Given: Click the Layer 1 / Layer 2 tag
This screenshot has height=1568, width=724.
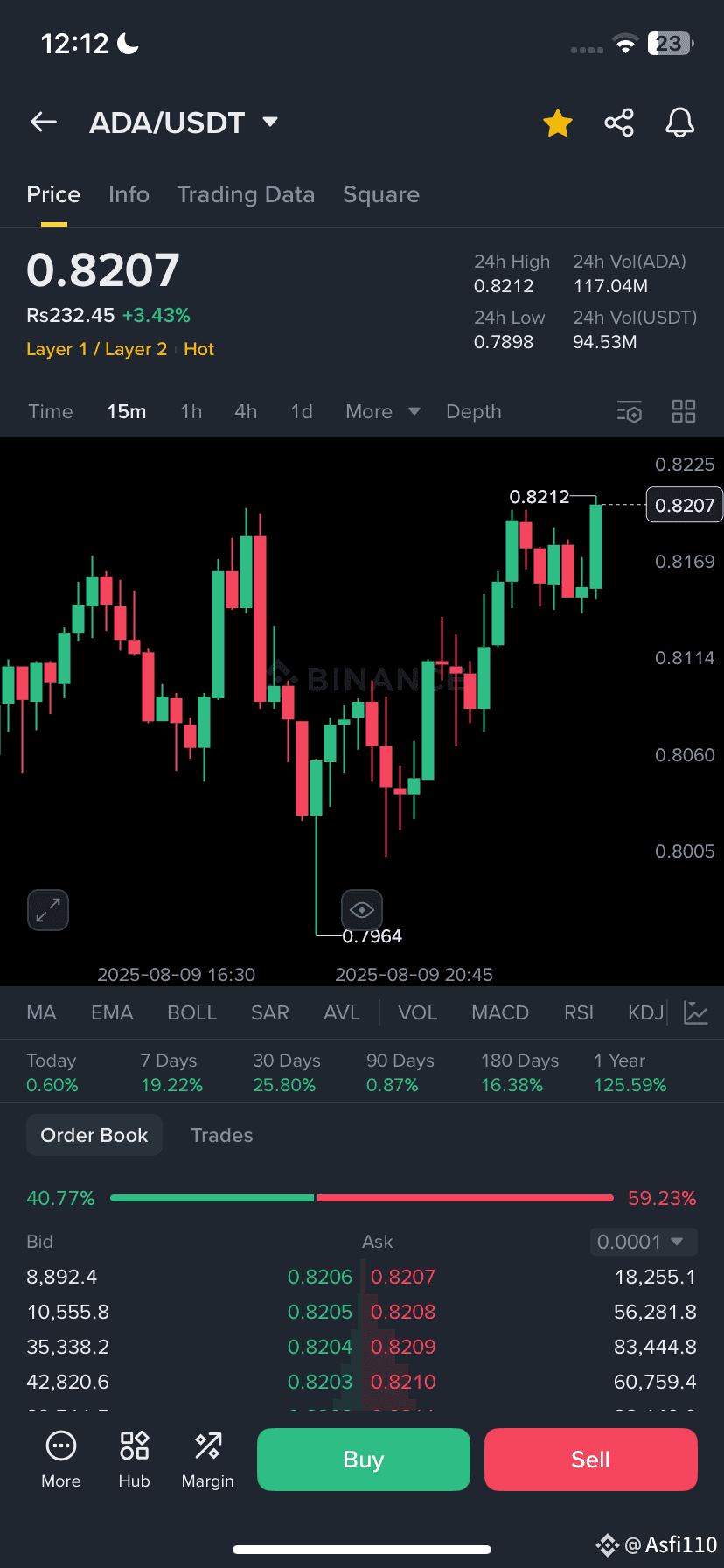Looking at the screenshot, I should tap(96, 349).
